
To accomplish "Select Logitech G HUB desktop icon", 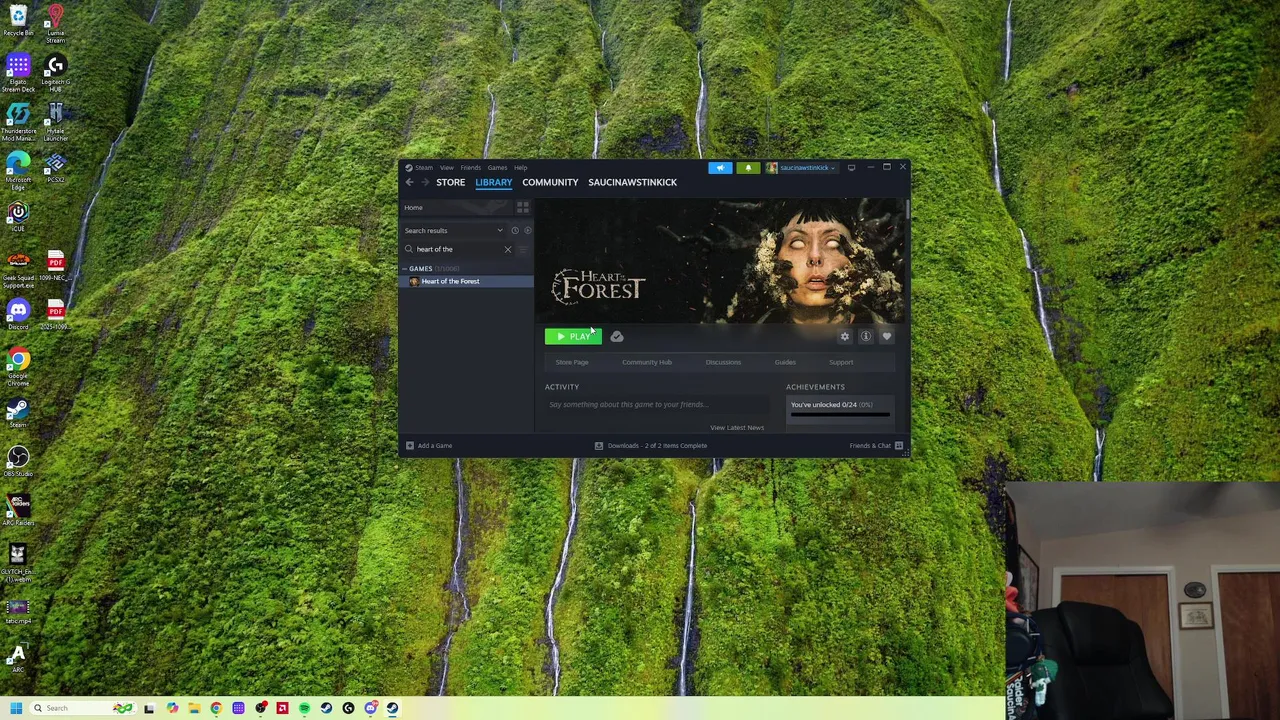I will coord(55,74).
